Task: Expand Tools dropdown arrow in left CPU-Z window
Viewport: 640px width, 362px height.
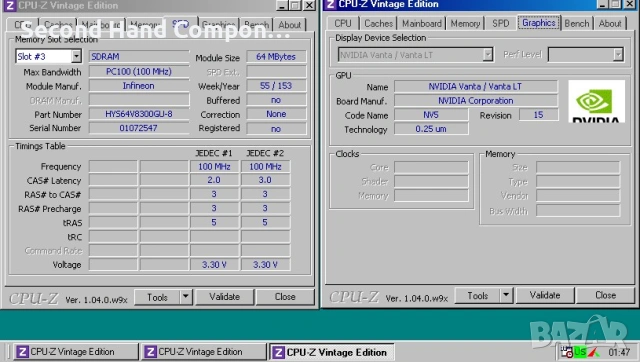Action: click(x=186, y=297)
